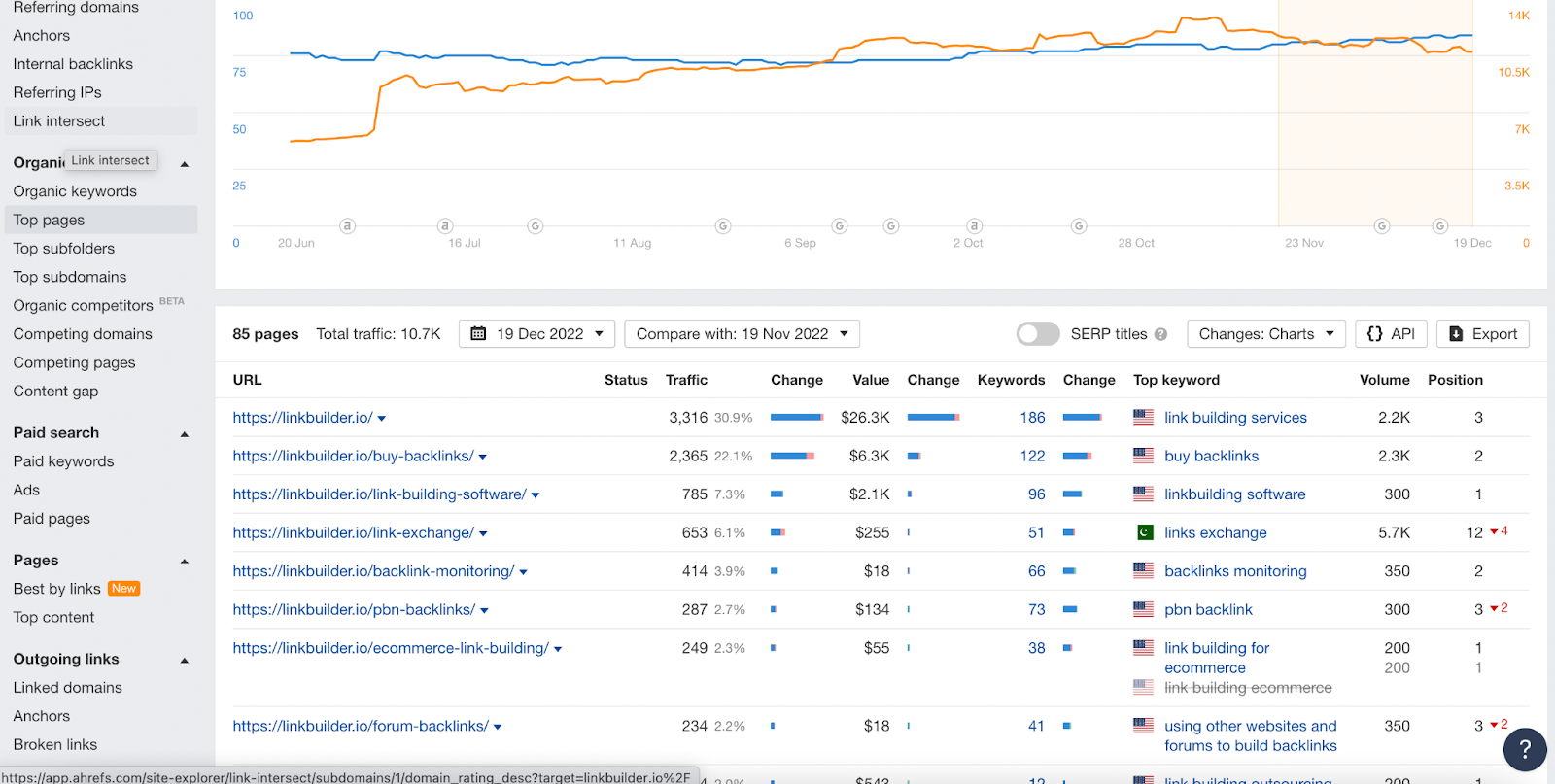Open dropdown arrow beside backlink-monitoring URL
This screenshot has height=784, width=1555.
coord(523,572)
